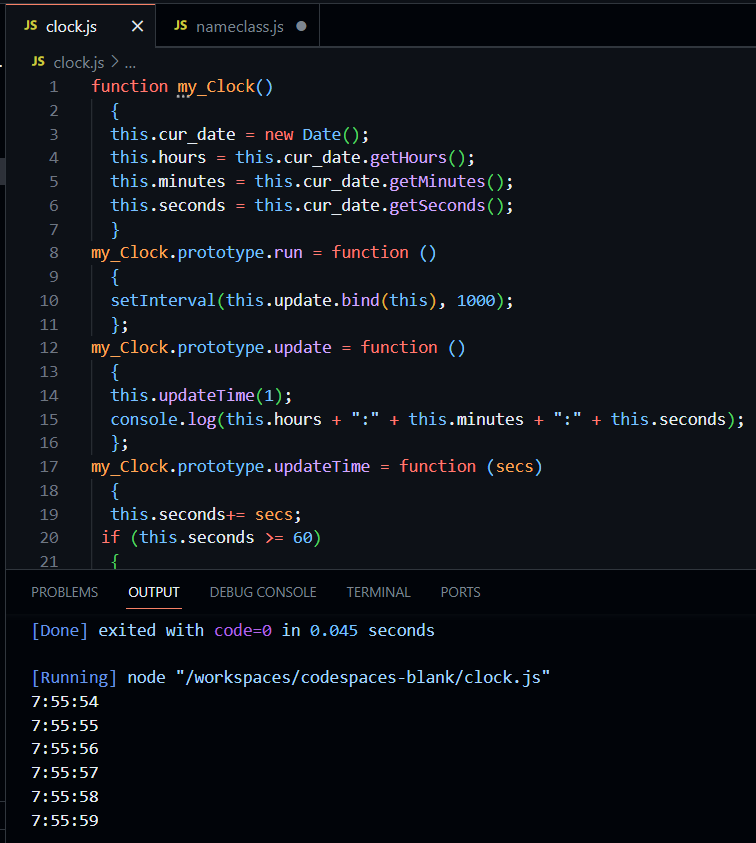Click the 60 value on line 20

303,538
